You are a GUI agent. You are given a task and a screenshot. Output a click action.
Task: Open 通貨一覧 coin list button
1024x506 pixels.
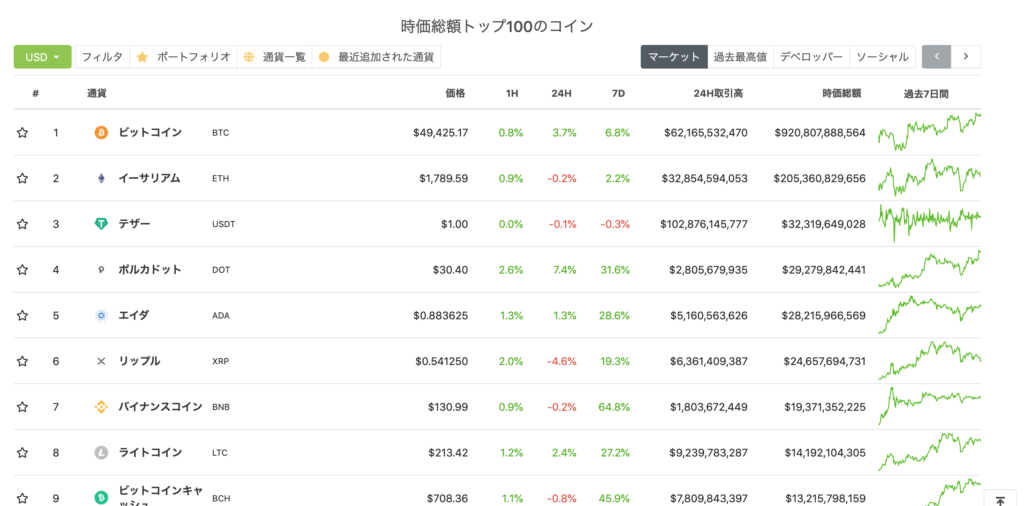(275, 57)
